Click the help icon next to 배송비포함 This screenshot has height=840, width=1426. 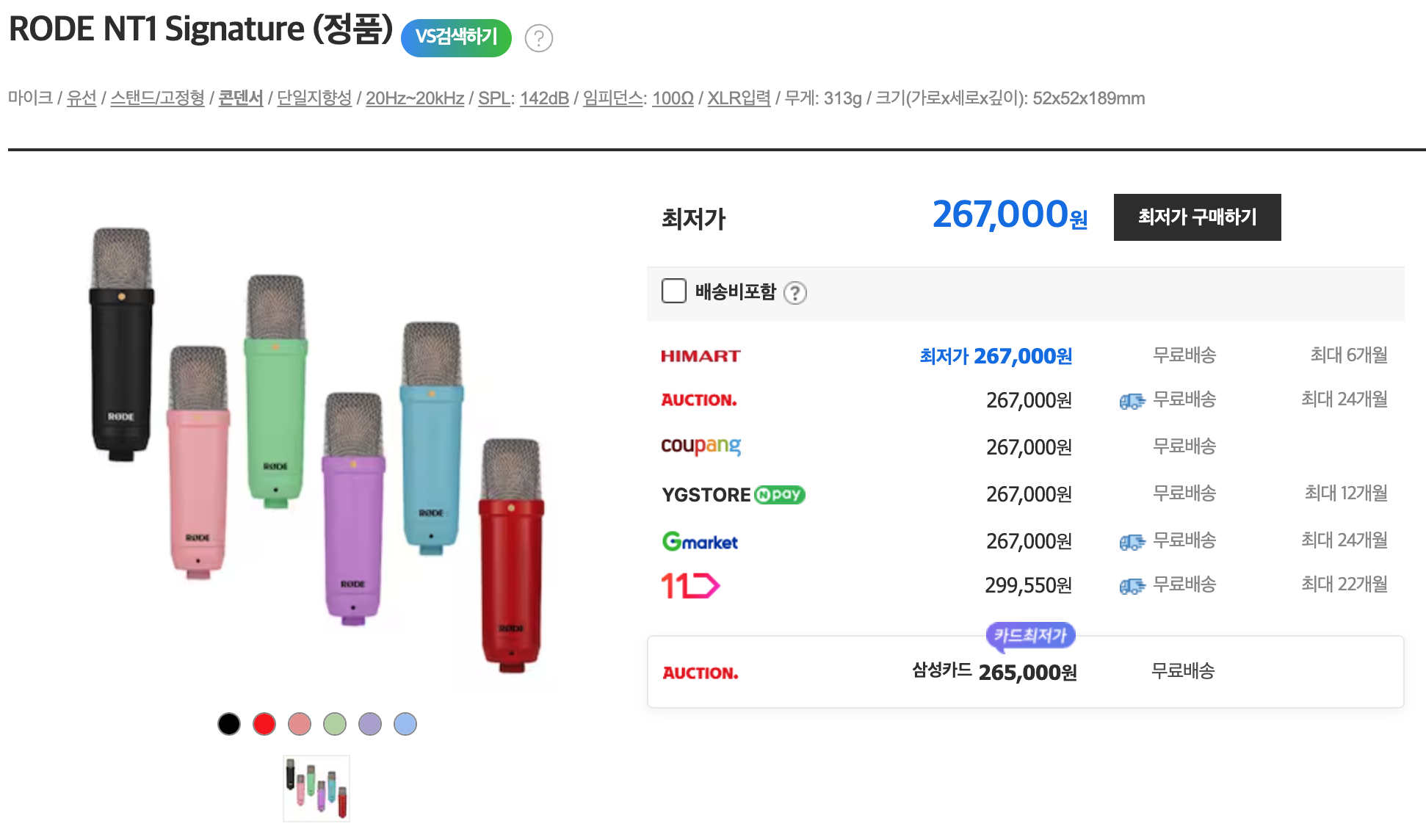795,293
